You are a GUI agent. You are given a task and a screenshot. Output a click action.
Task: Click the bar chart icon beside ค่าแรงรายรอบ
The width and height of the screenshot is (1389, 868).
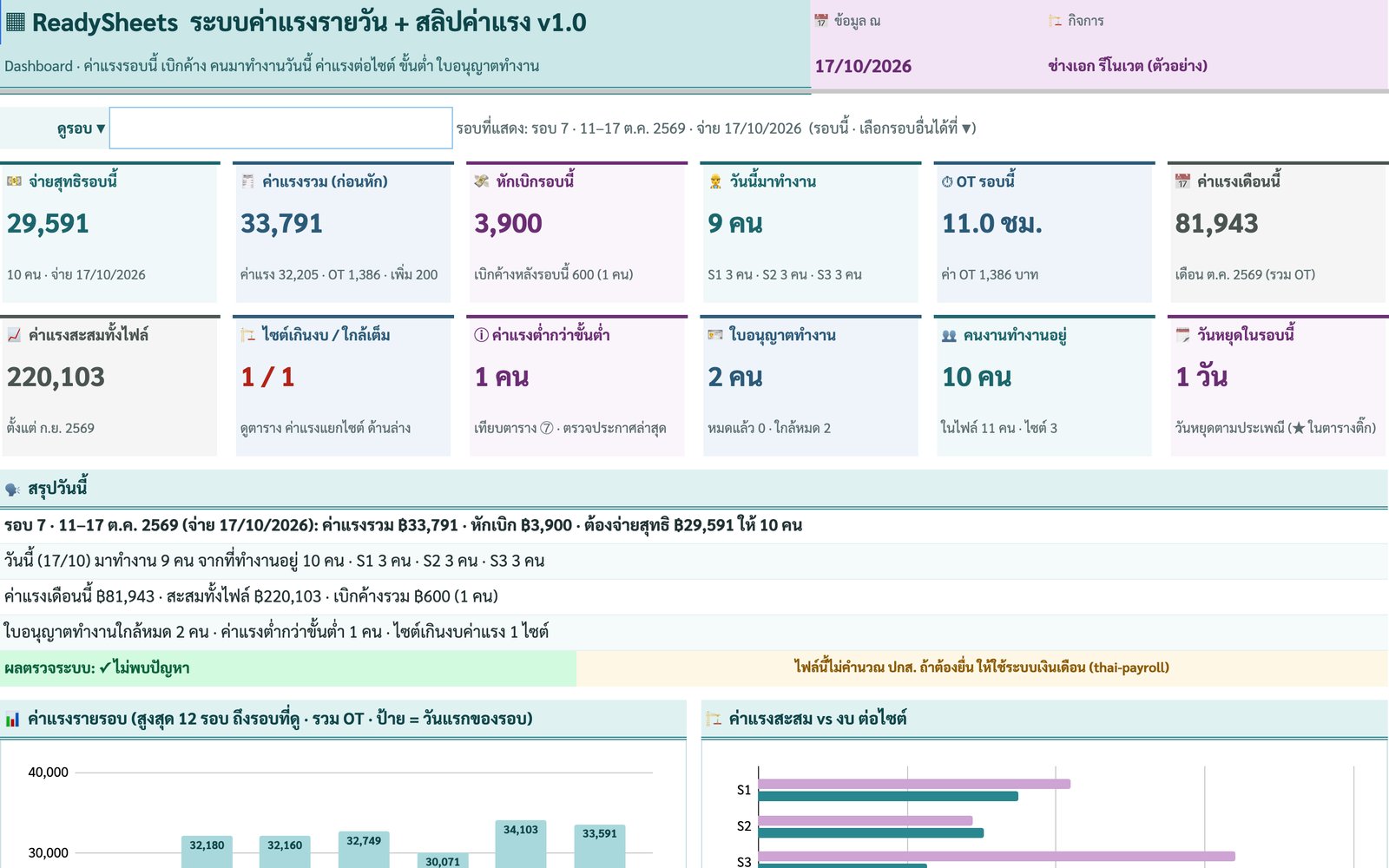click(x=13, y=720)
